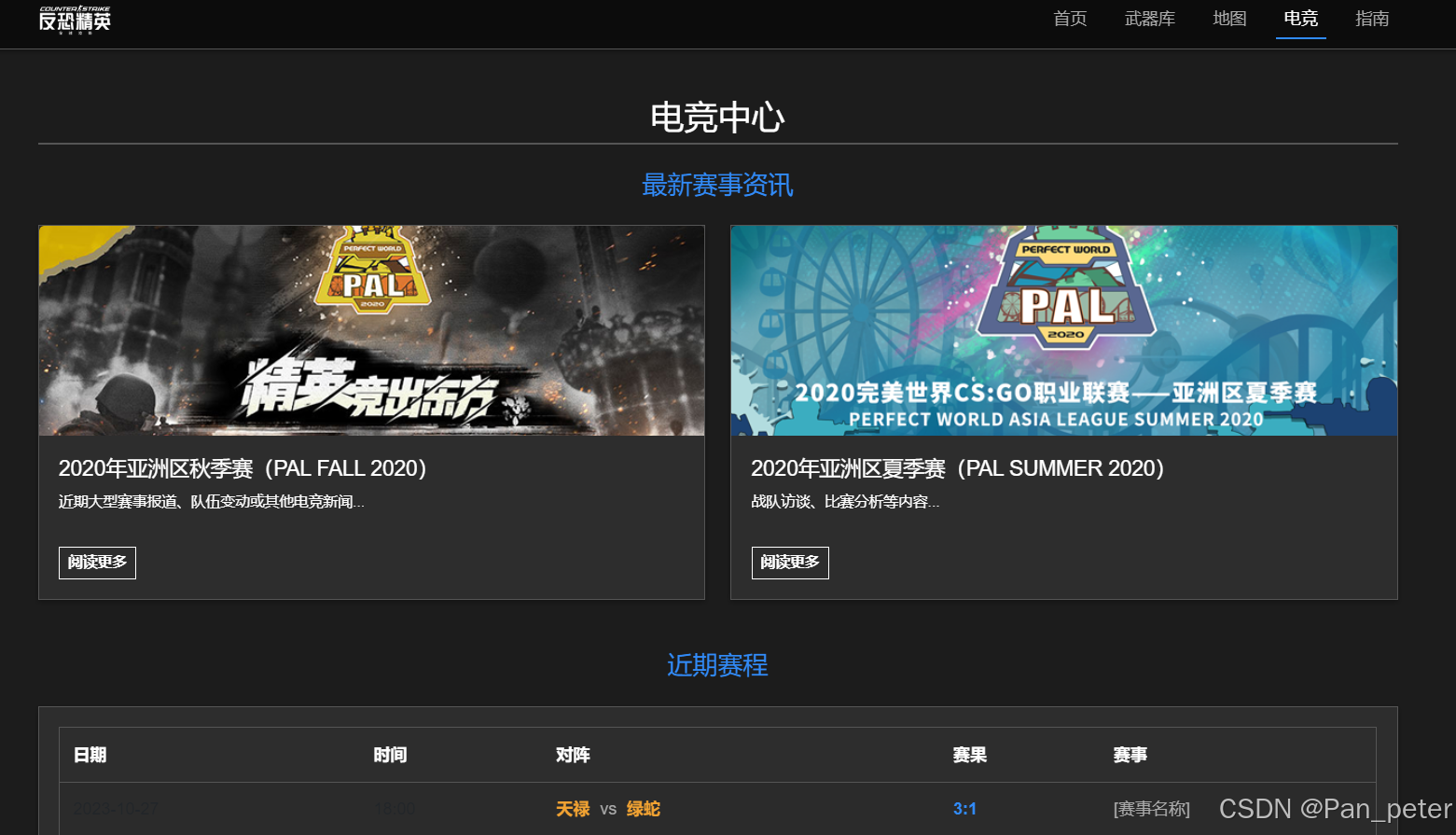Click the 日期 column header
Screen dimensions: 1456x835
[90, 755]
